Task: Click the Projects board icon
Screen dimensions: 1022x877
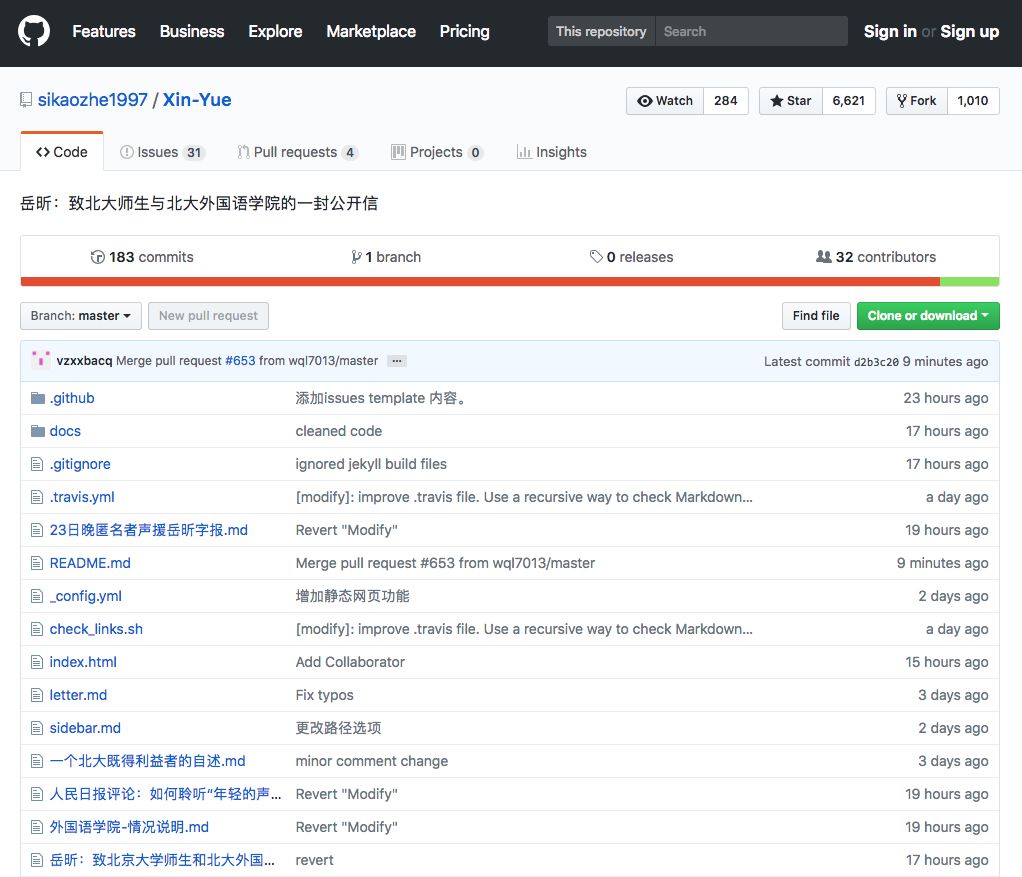Action: click(398, 152)
